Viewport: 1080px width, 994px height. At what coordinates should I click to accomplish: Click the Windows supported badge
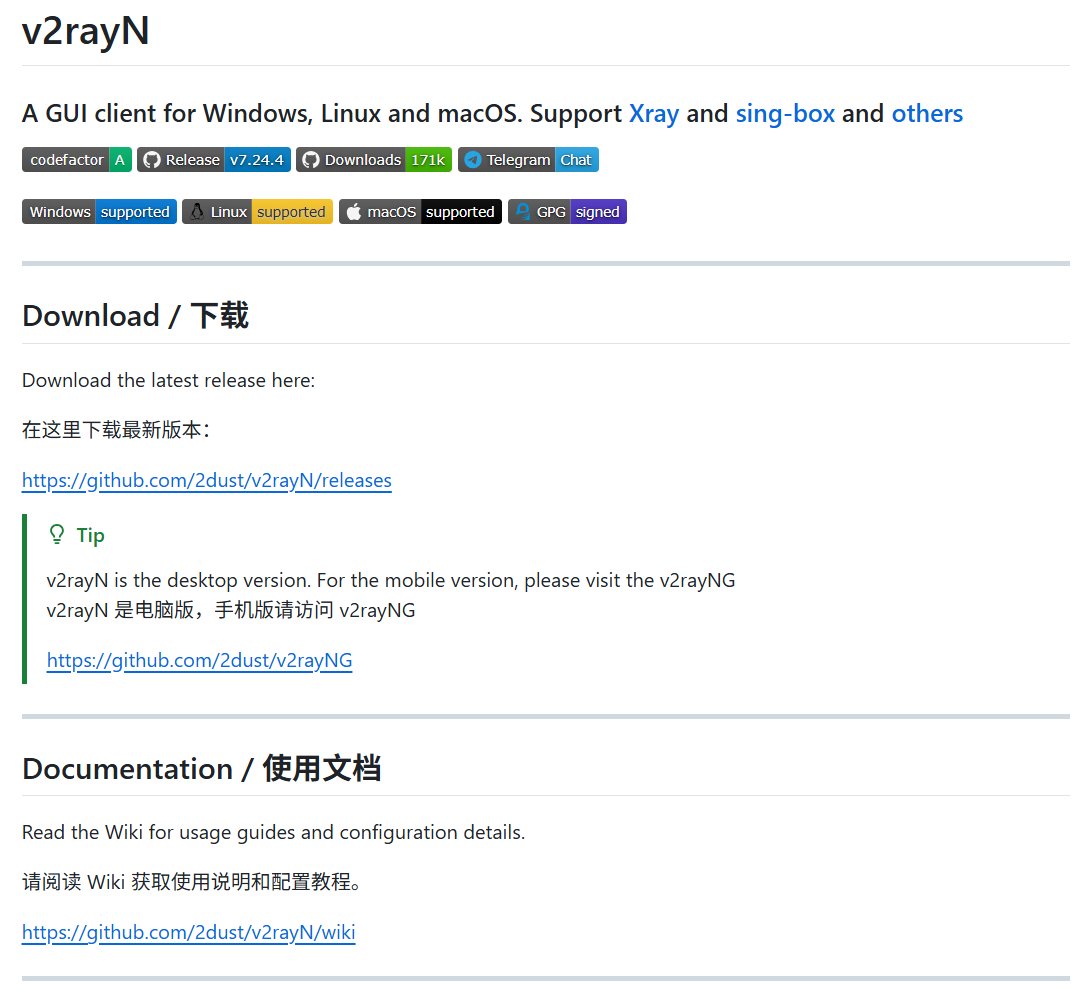[x=99, y=211]
